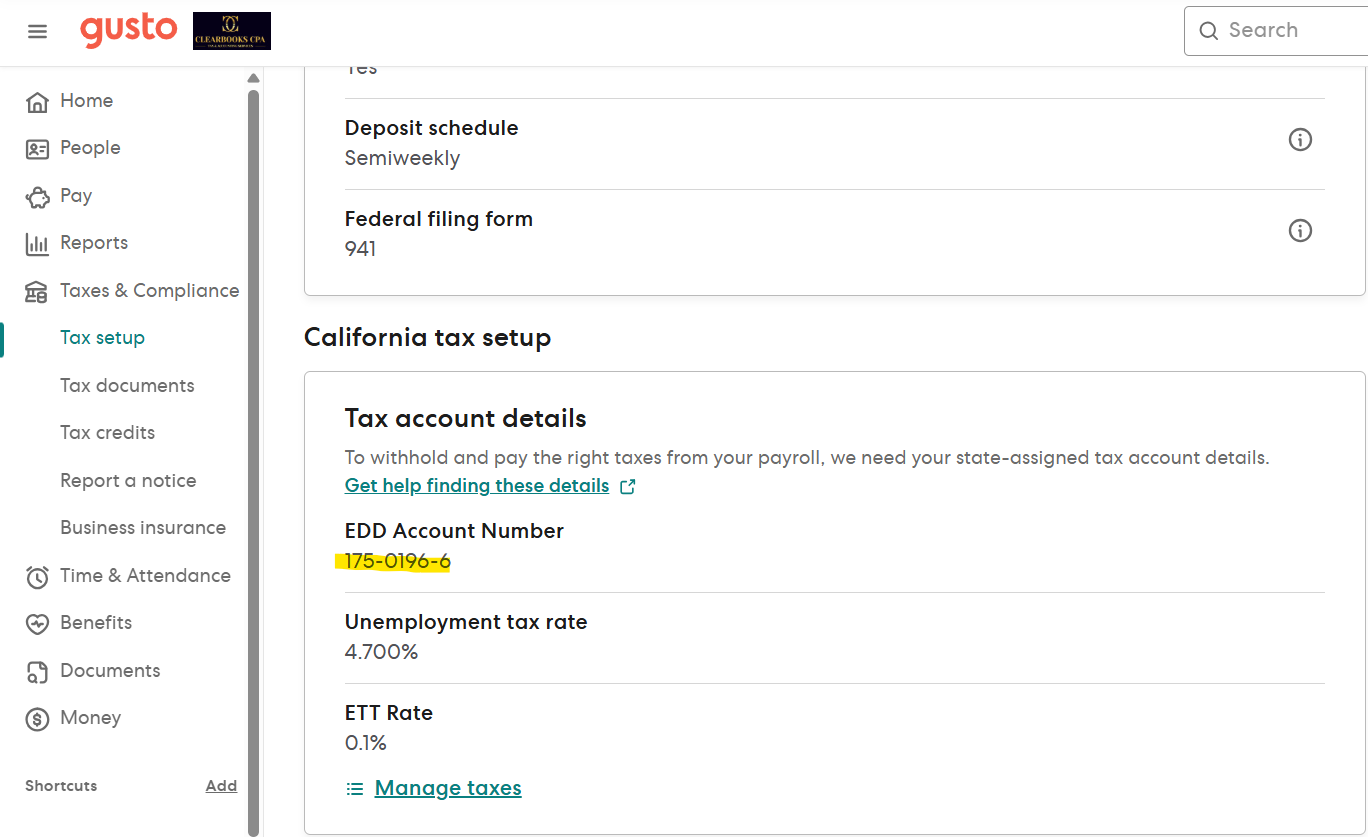Click the Gusto logo
This screenshot has width=1368, height=837.
[x=128, y=30]
